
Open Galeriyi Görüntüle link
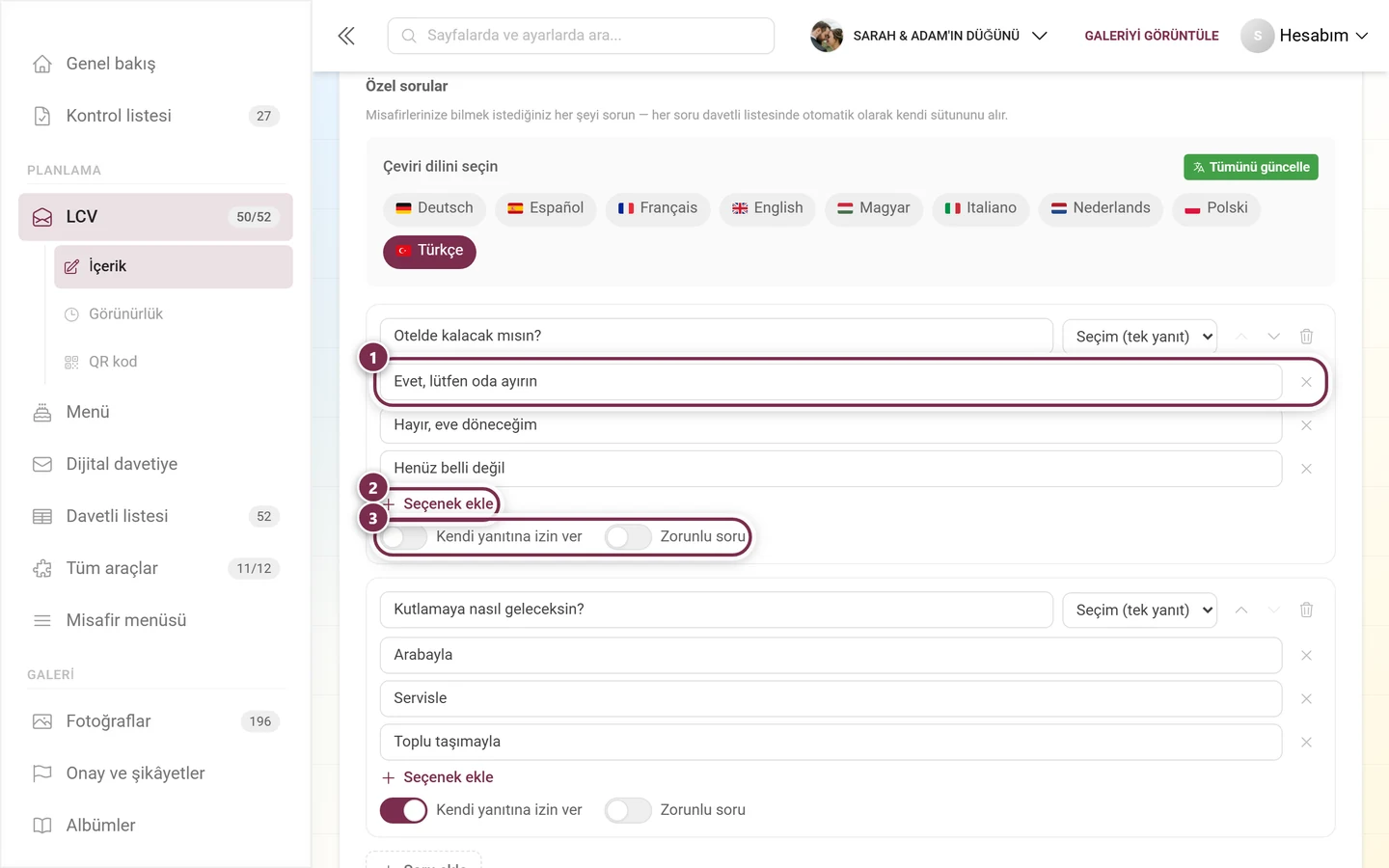[1152, 36]
